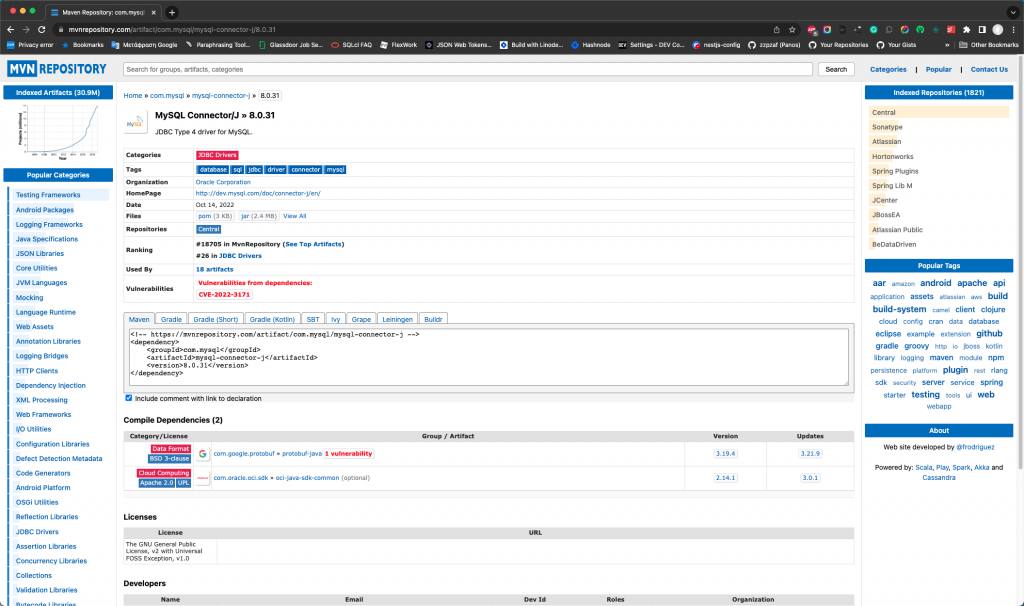This screenshot has width=1024, height=606.
Task: Open the Grammarly extension icon
Action: click(873, 29)
